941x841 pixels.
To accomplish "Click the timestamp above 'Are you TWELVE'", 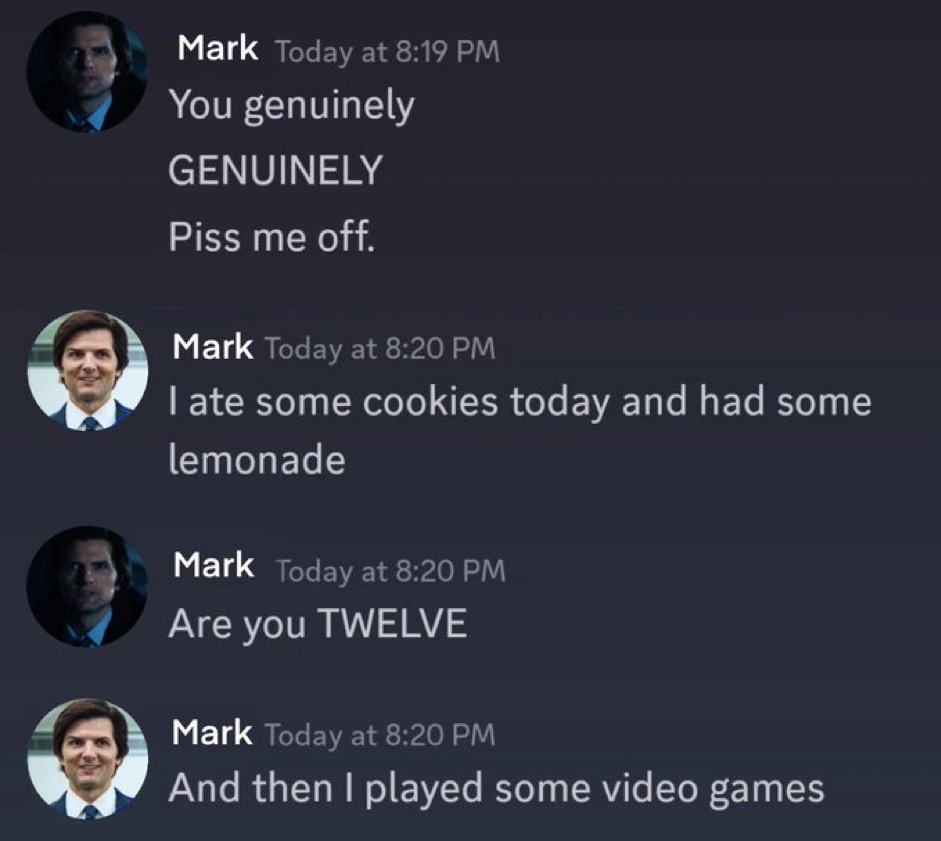I will click(391, 570).
